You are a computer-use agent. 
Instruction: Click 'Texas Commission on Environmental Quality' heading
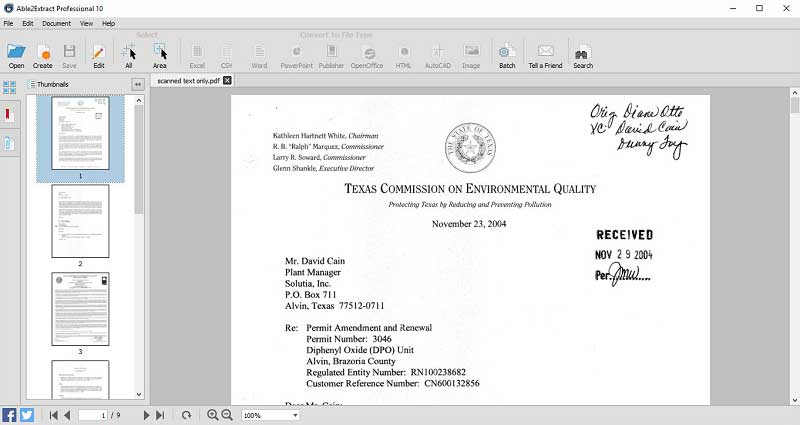[470, 189]
